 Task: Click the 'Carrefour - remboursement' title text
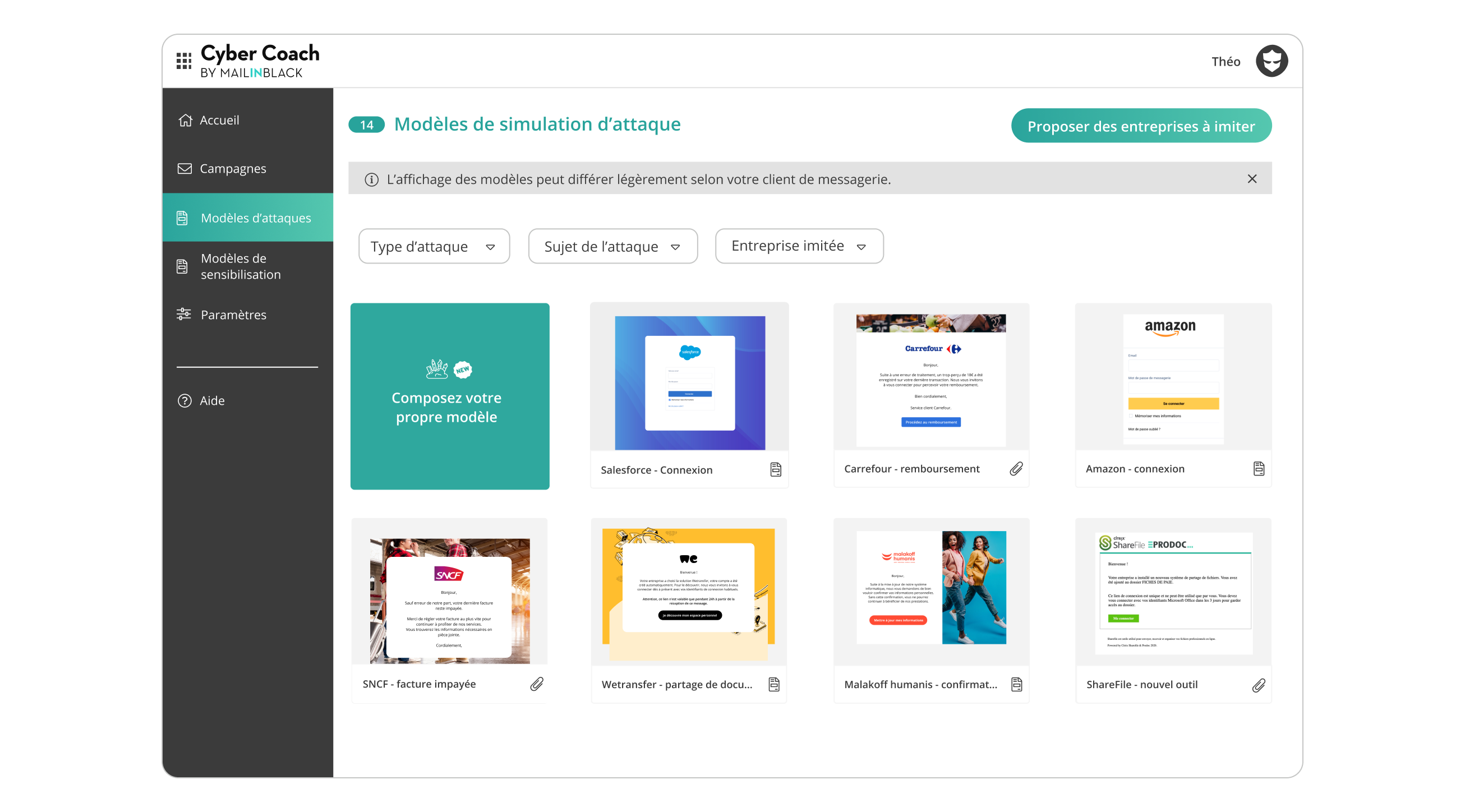[x=911, y=469]
